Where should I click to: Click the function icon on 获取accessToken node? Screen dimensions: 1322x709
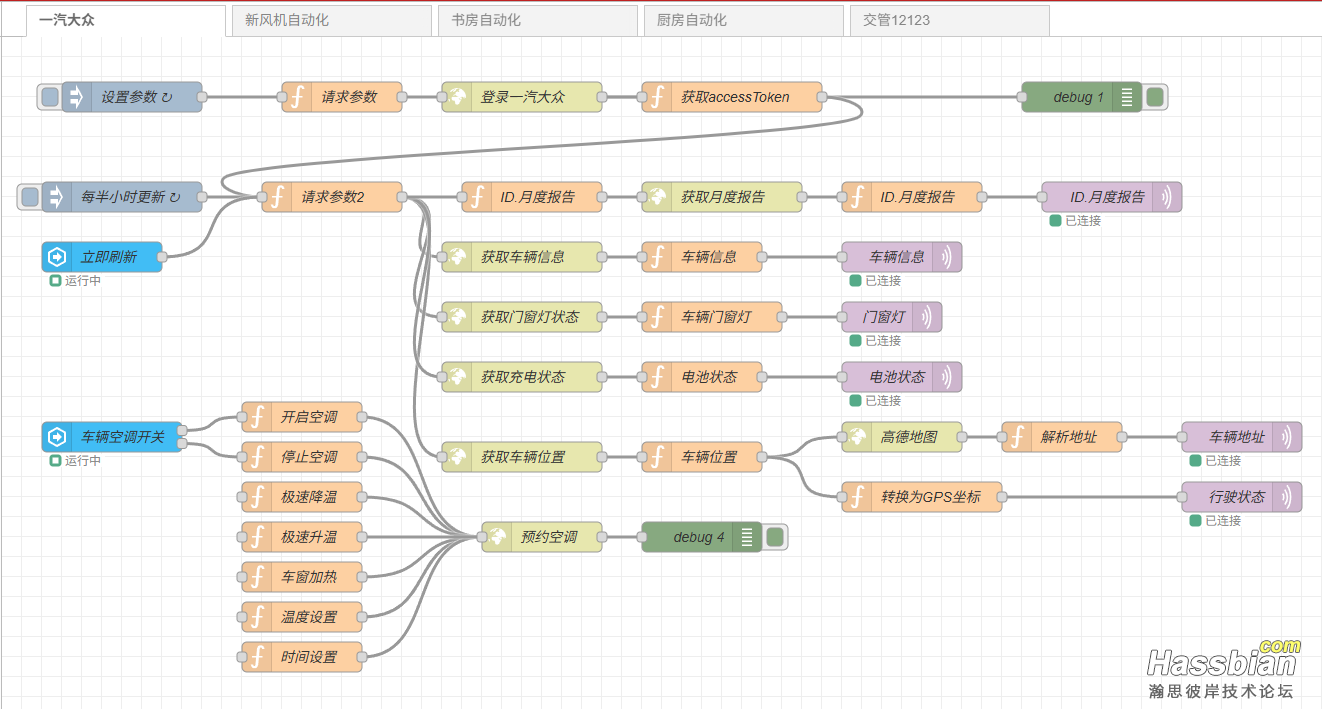[657, 97]
